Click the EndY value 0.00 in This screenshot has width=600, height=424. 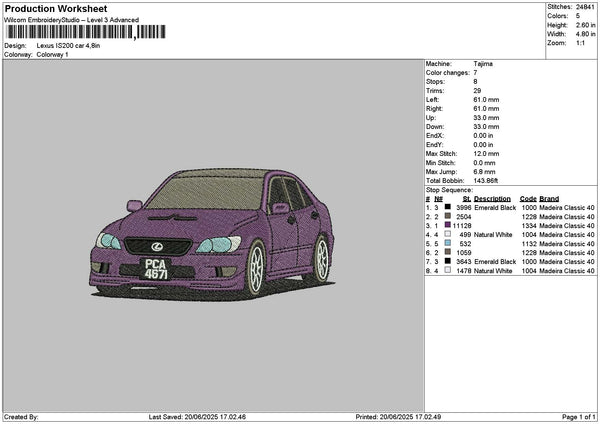pos(483,145)
